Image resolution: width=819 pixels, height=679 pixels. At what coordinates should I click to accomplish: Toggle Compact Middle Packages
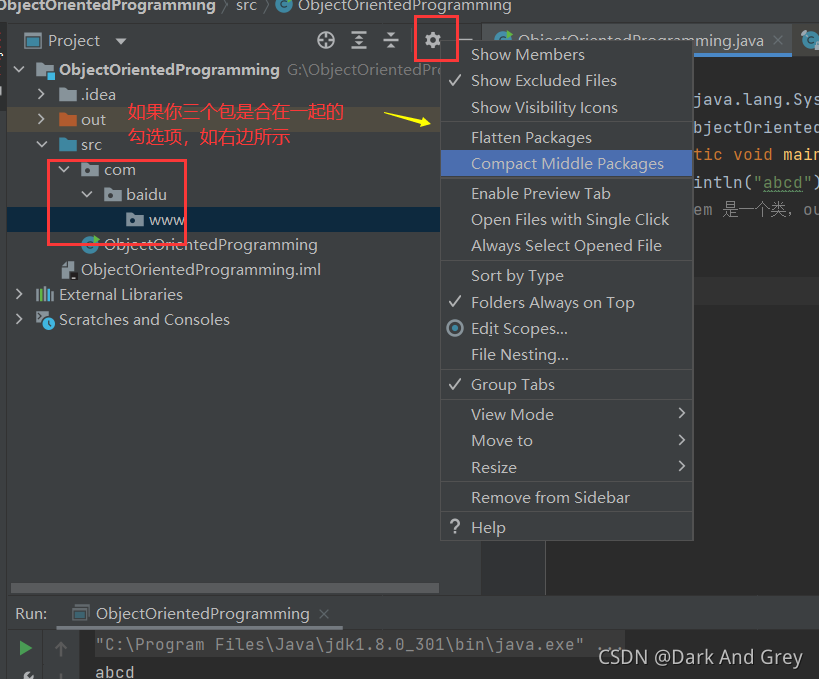point(567,163)
